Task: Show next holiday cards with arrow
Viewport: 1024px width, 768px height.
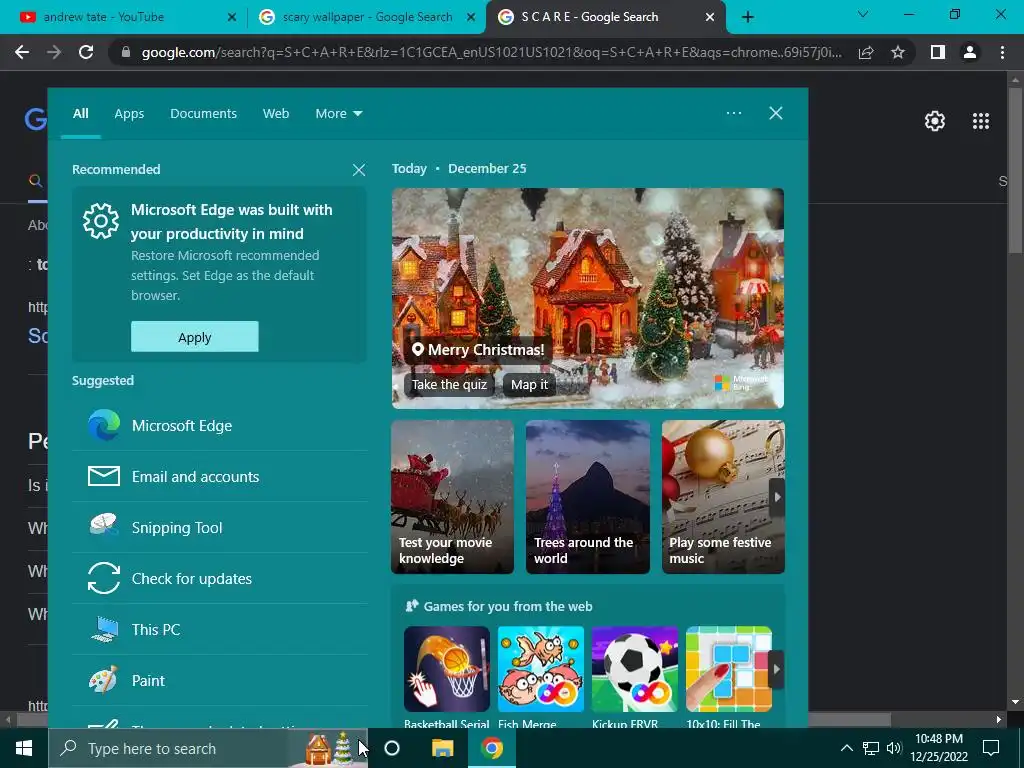Action: (777, 497)
